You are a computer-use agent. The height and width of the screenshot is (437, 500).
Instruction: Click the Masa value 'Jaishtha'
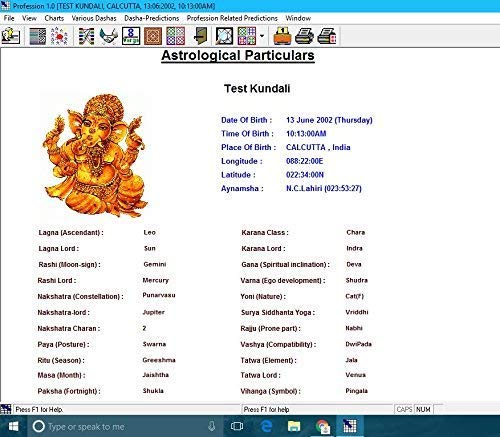[x=156, y=375]
